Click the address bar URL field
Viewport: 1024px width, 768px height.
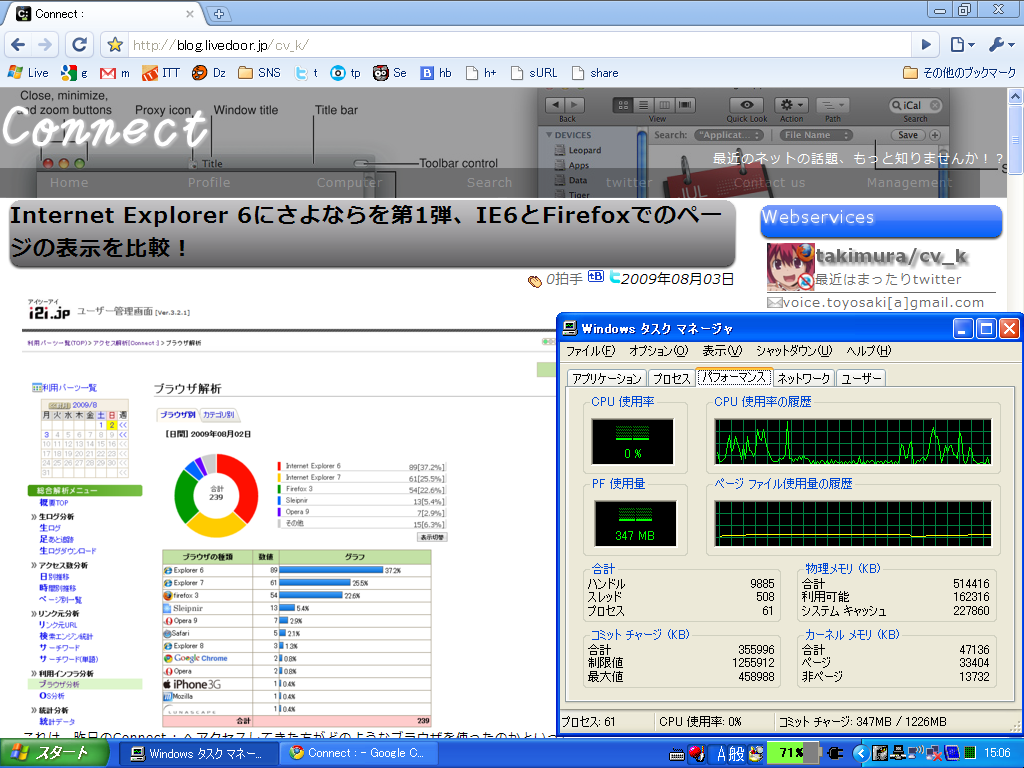[x=519, y=45]
